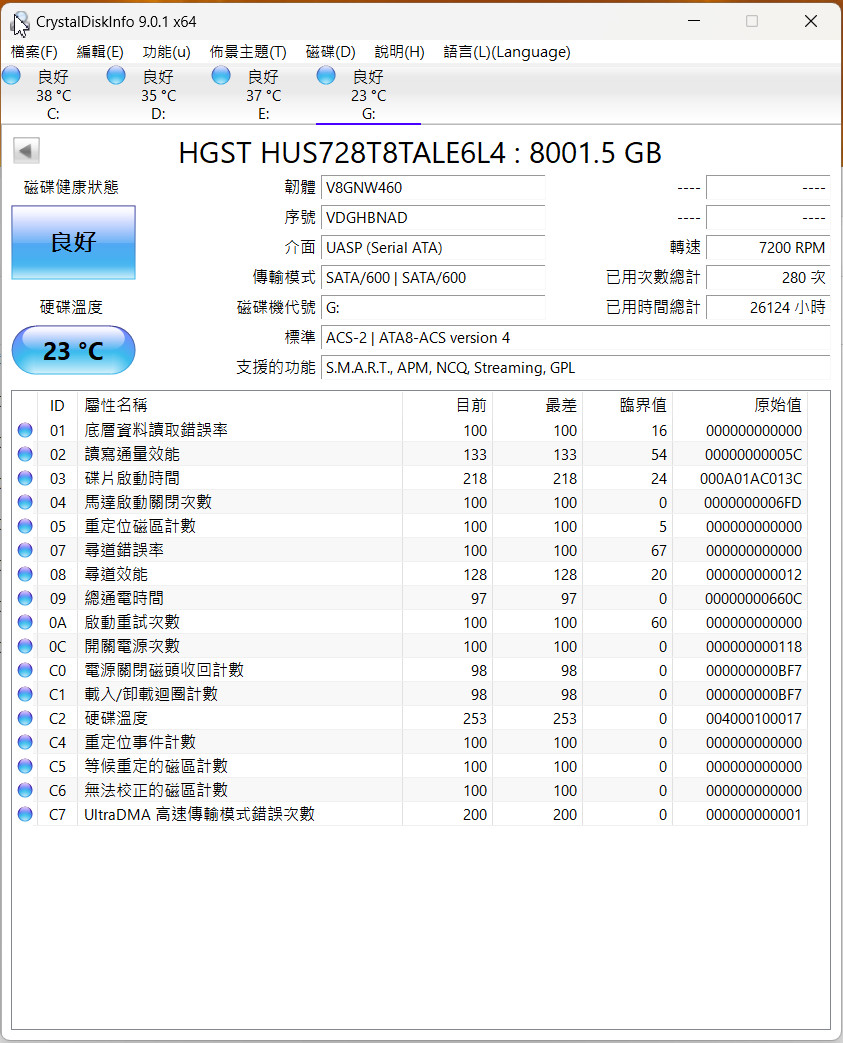Click the blue status dot beside 硬碟溫度 C2
The height and width of the screenshot is (1043, 843).
(x=24, y=718)
